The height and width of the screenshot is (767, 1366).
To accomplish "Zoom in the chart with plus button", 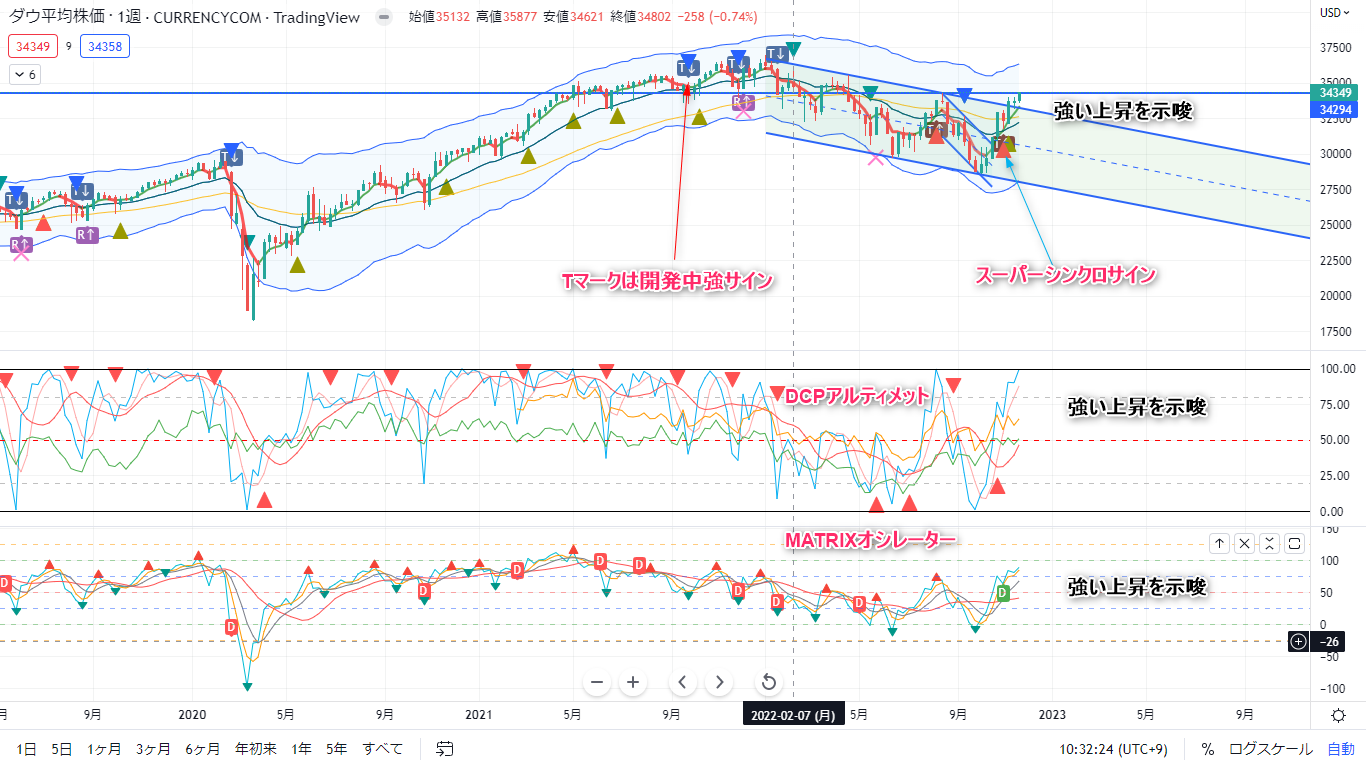I will click(632, 683).
